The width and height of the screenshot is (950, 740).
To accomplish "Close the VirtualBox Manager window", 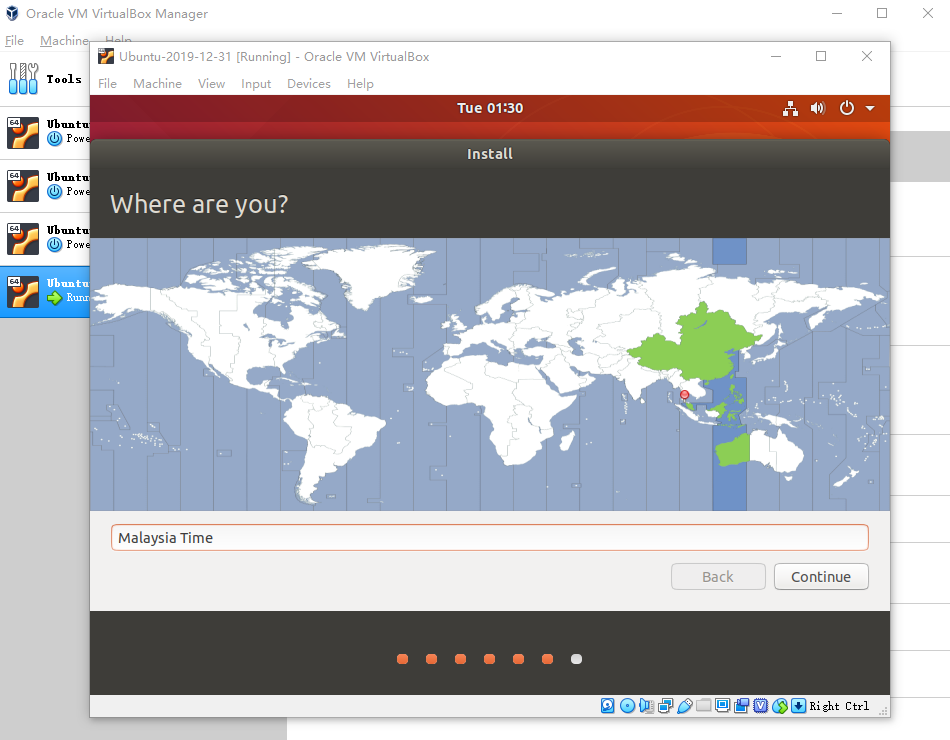I will [928, 13].
